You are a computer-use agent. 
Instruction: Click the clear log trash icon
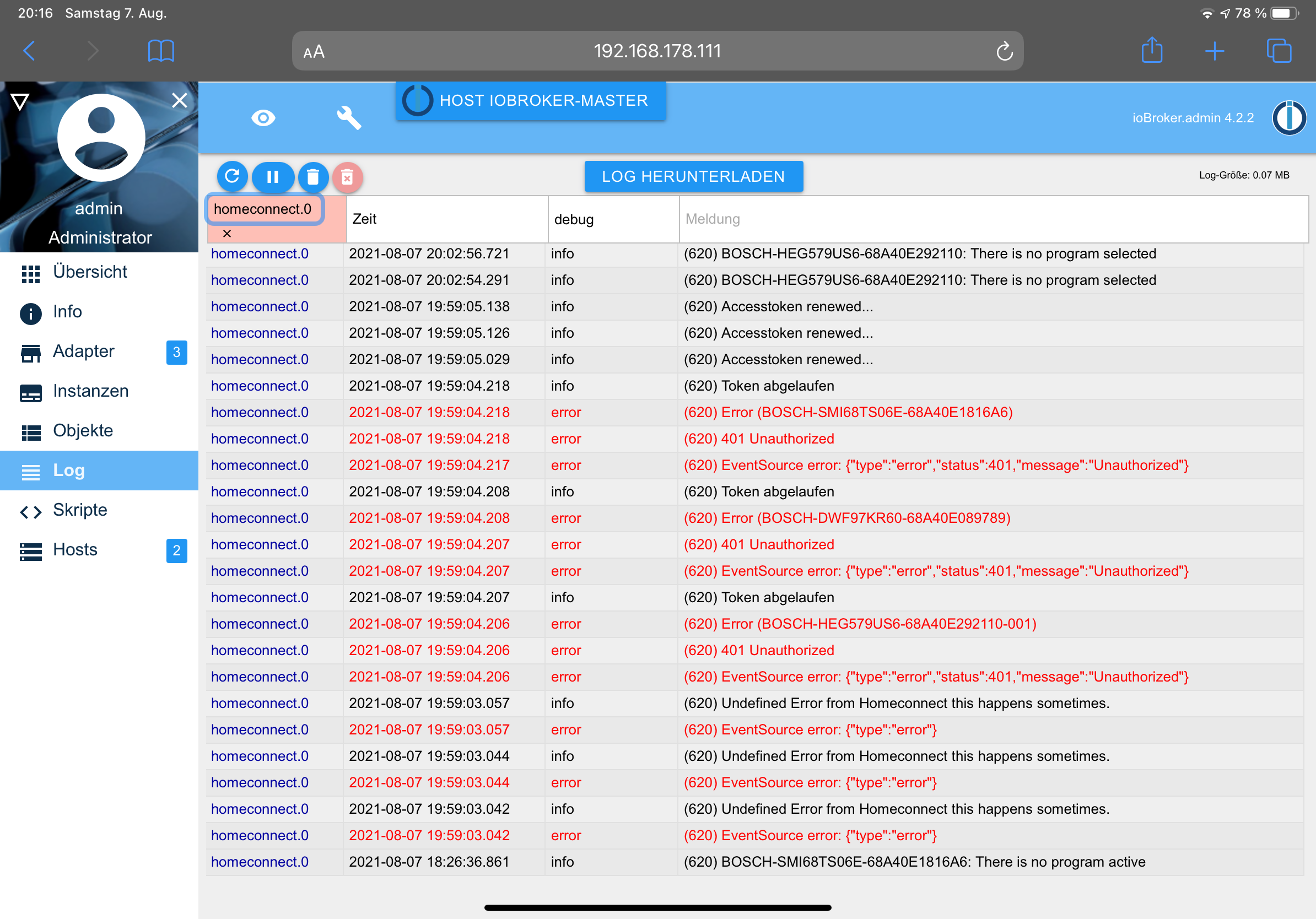pyautogui.click(x=312, y=176)
